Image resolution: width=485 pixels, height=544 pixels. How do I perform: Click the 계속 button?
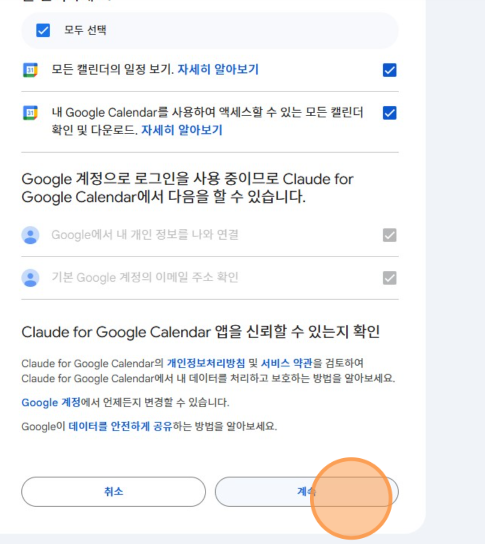coord(307,492)
